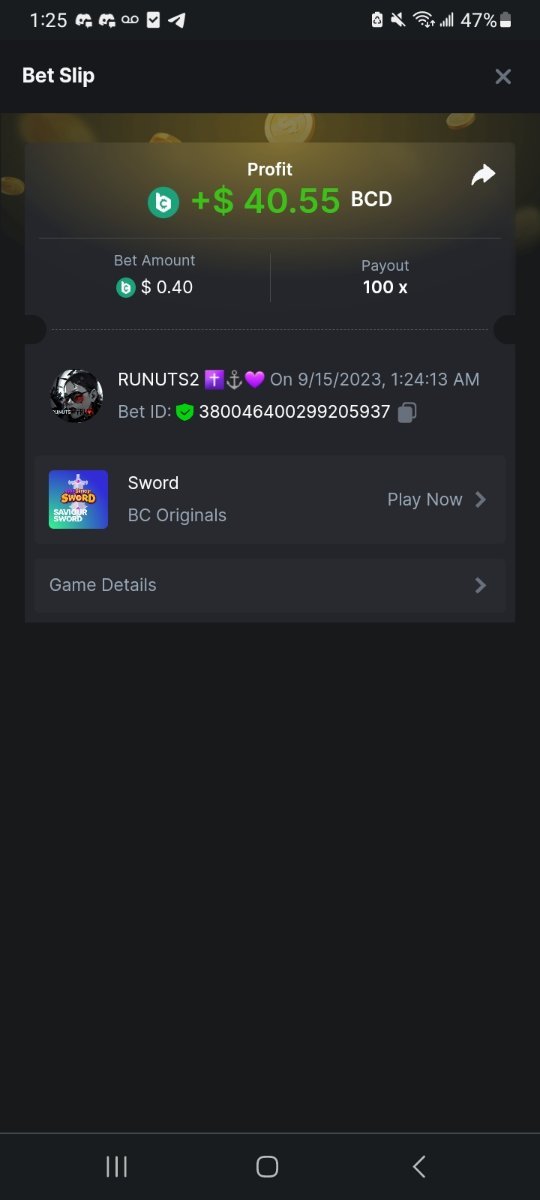
Task: Tap the RUNUTS2 username
Action: pyautogui.click(x=159, y=379)
